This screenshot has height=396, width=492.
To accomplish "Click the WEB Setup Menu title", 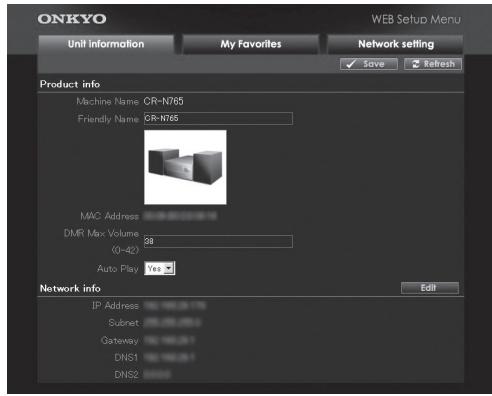I will pos(416,19).
